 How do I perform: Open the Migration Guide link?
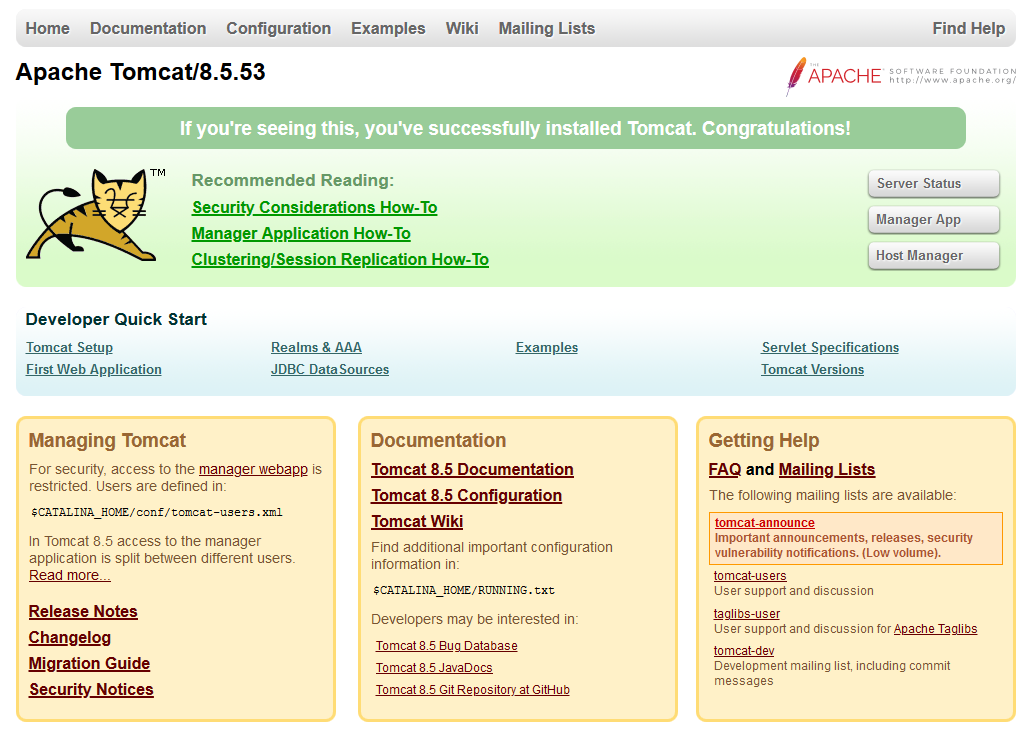[x=89, y=664]
